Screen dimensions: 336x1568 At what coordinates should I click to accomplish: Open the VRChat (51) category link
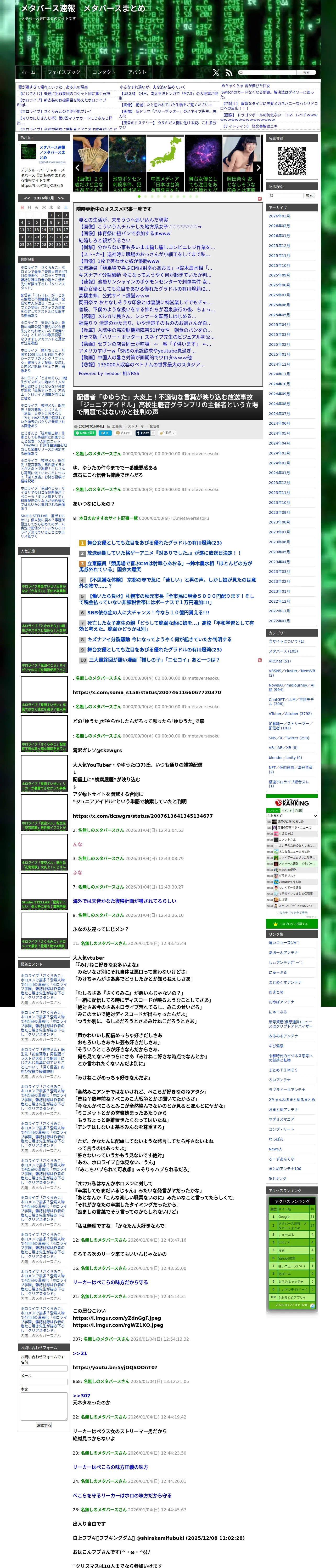pos(280,661)
